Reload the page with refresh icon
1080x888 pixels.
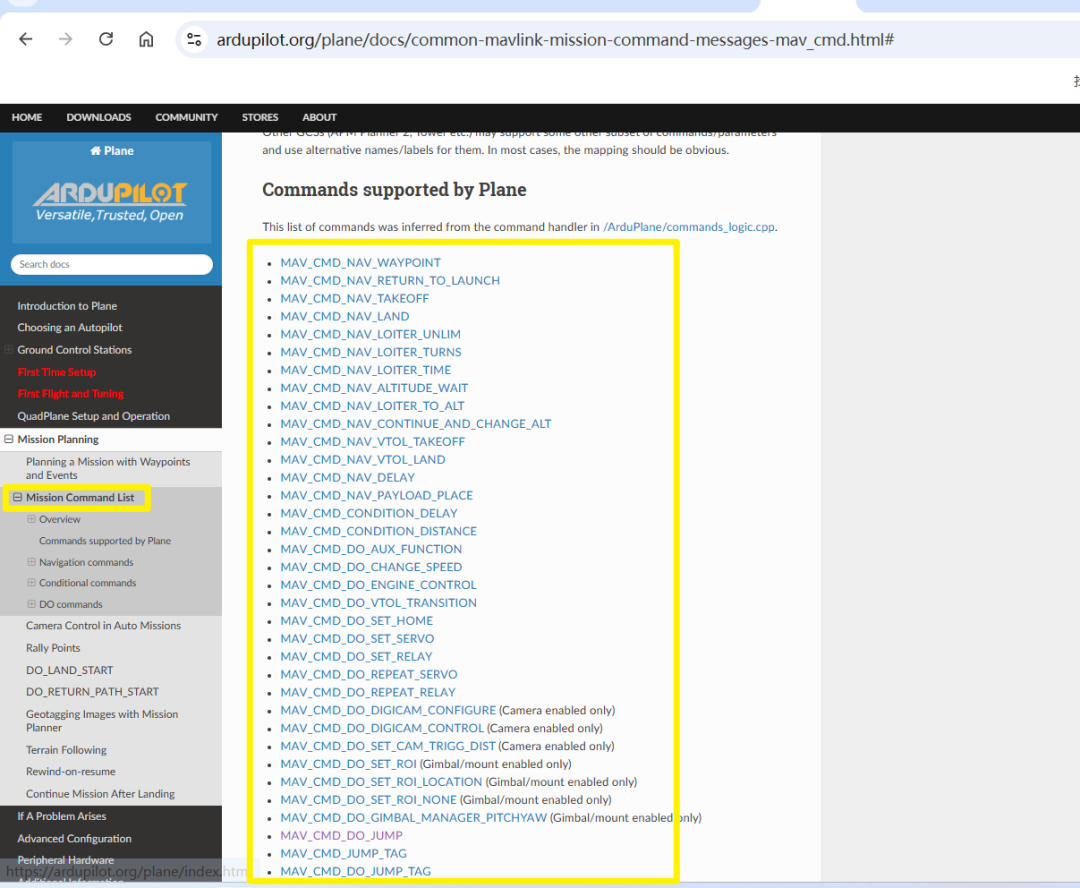click(x=106, y=39)
